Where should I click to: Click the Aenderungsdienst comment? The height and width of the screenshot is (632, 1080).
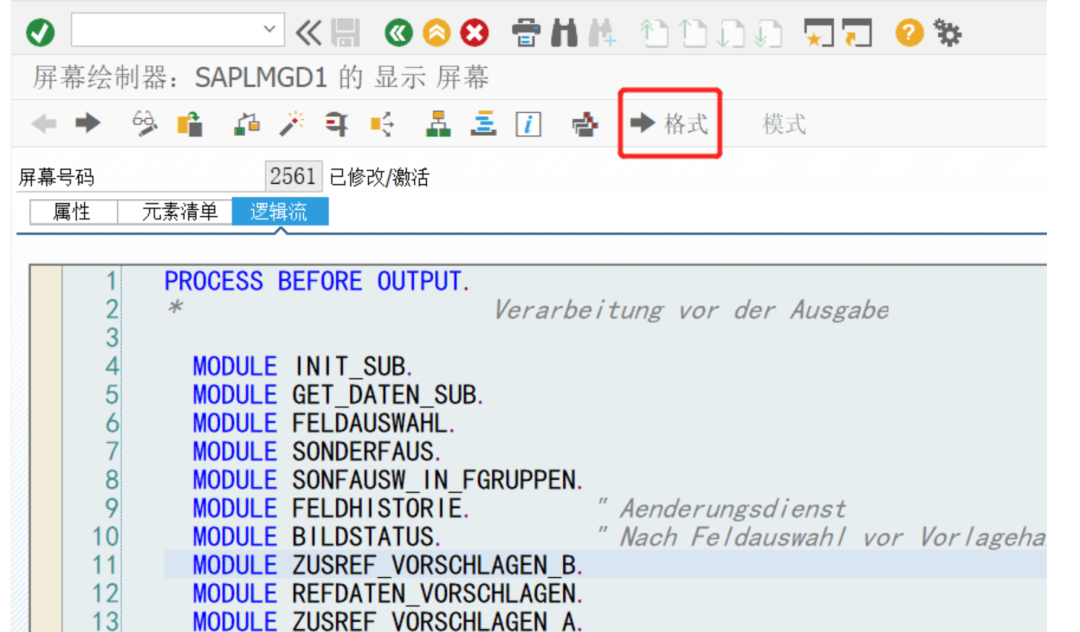pos(721,509)
